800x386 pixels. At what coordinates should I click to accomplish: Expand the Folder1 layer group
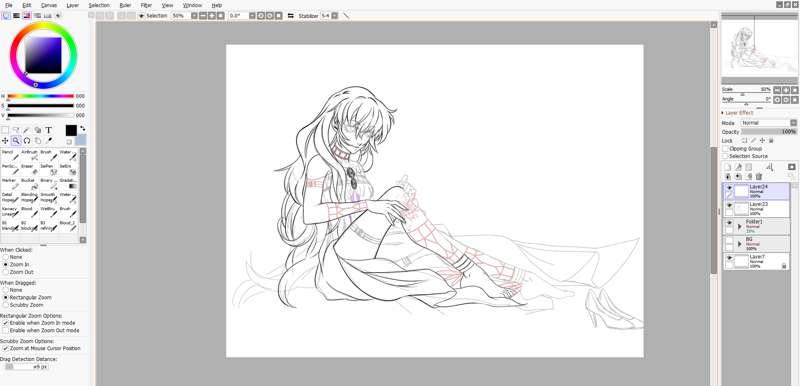pos(740,226)
